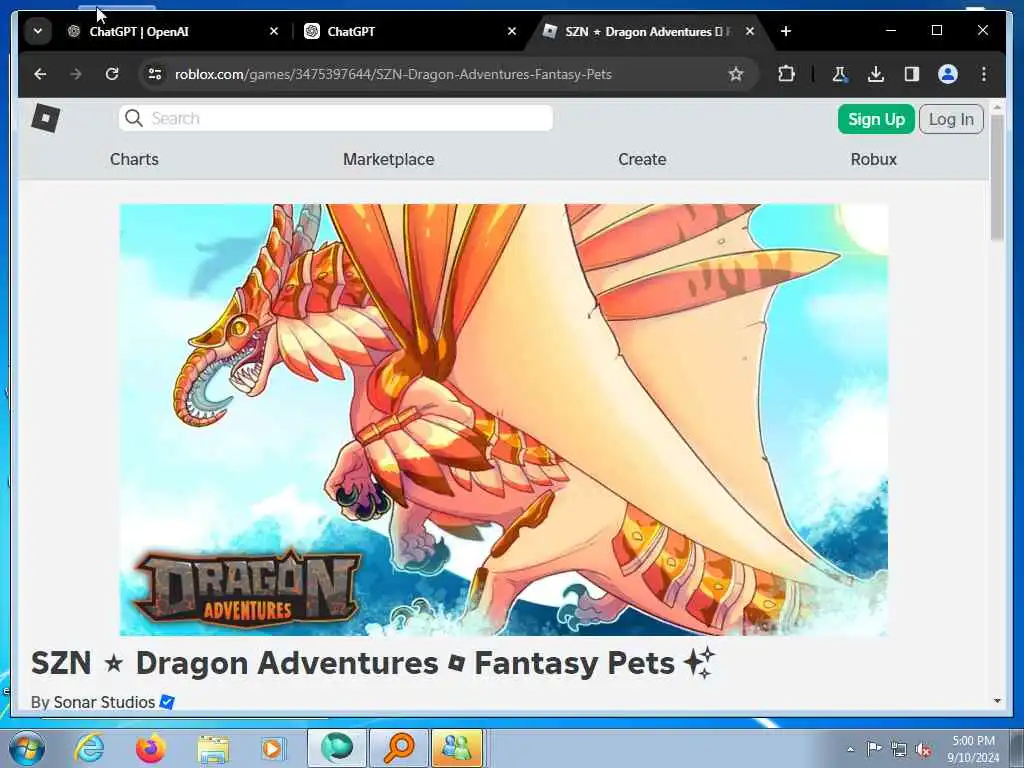Open Windows Media Player taskbar icon

(273, 748)
